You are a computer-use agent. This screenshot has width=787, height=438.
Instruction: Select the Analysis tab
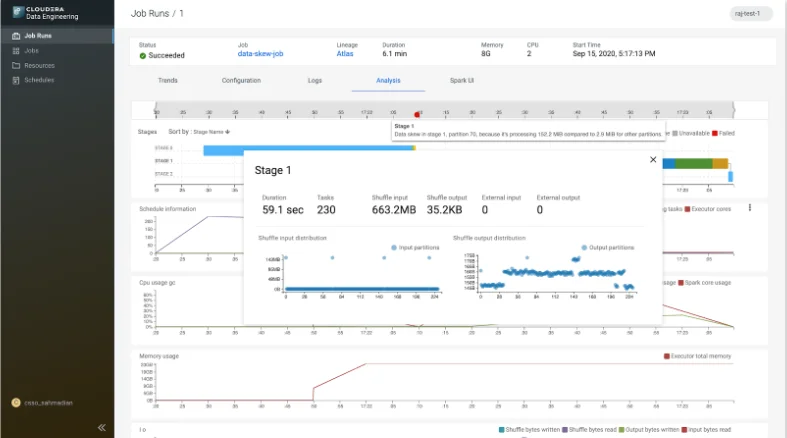(x=388, y=80)
